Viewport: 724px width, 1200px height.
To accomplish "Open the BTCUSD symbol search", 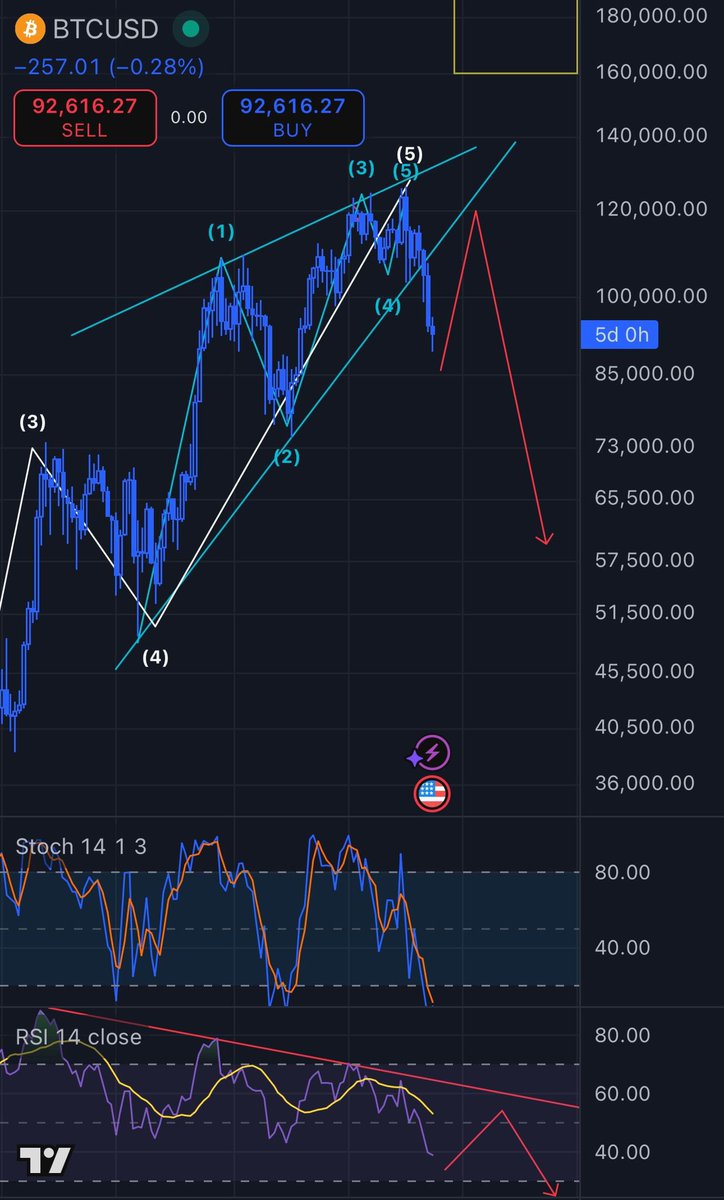I will [105, 29].
